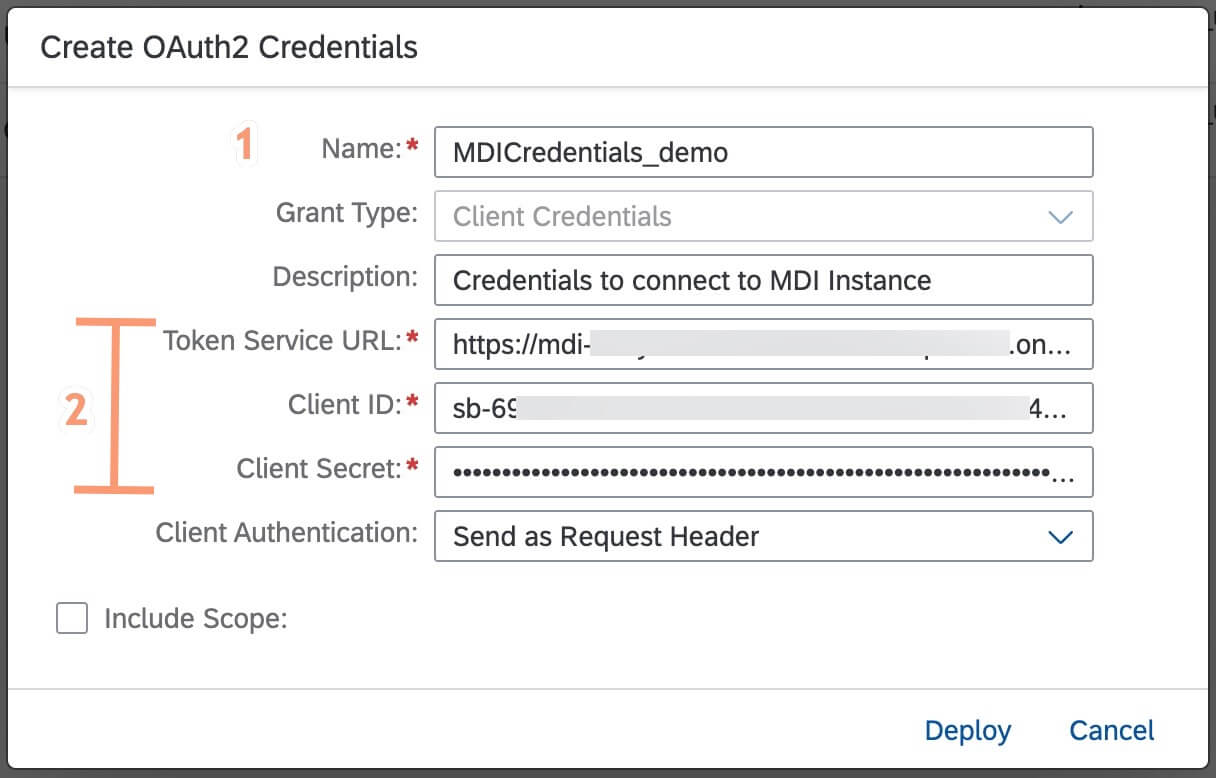The width and height of the screenshot is (1216, 778).
Task: Click the Grant Type chevron icon
Action: click(1062, 216)
